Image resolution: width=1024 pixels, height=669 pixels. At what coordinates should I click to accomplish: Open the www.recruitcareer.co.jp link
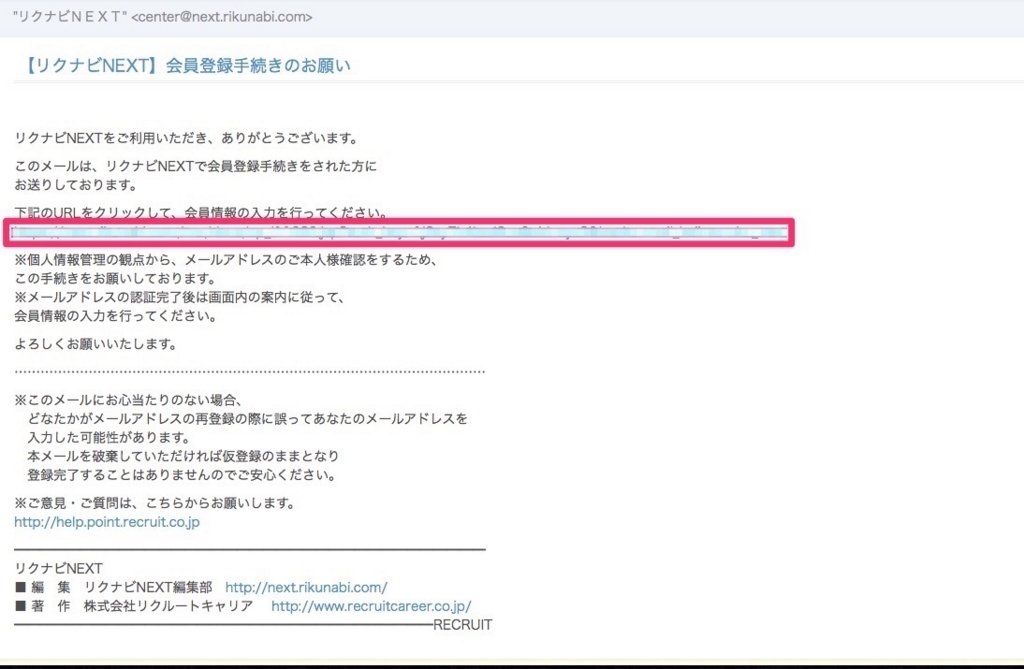(x=371, y=606)
